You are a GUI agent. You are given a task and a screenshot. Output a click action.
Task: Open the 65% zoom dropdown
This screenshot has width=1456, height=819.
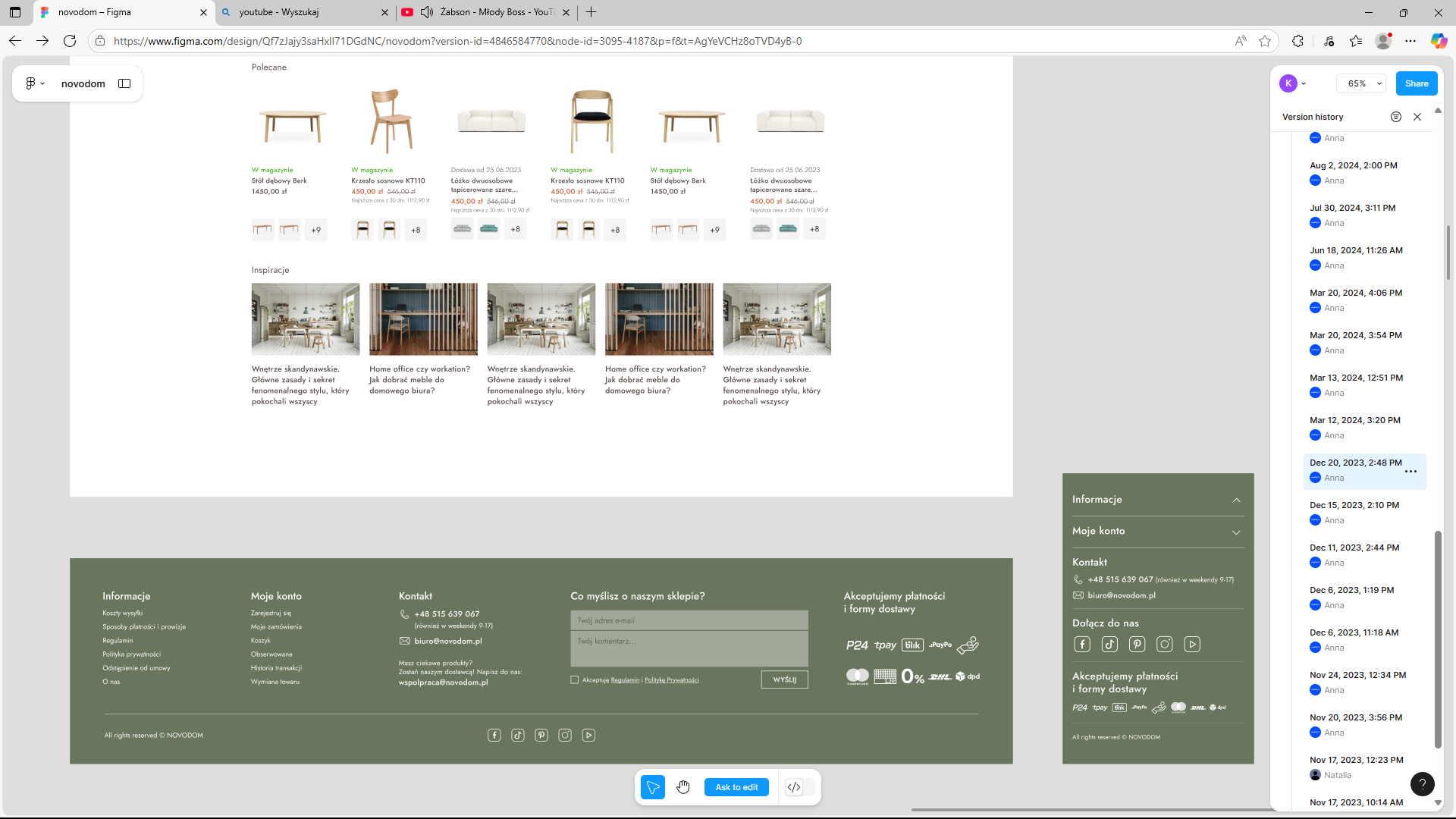tap(1361, 83)
